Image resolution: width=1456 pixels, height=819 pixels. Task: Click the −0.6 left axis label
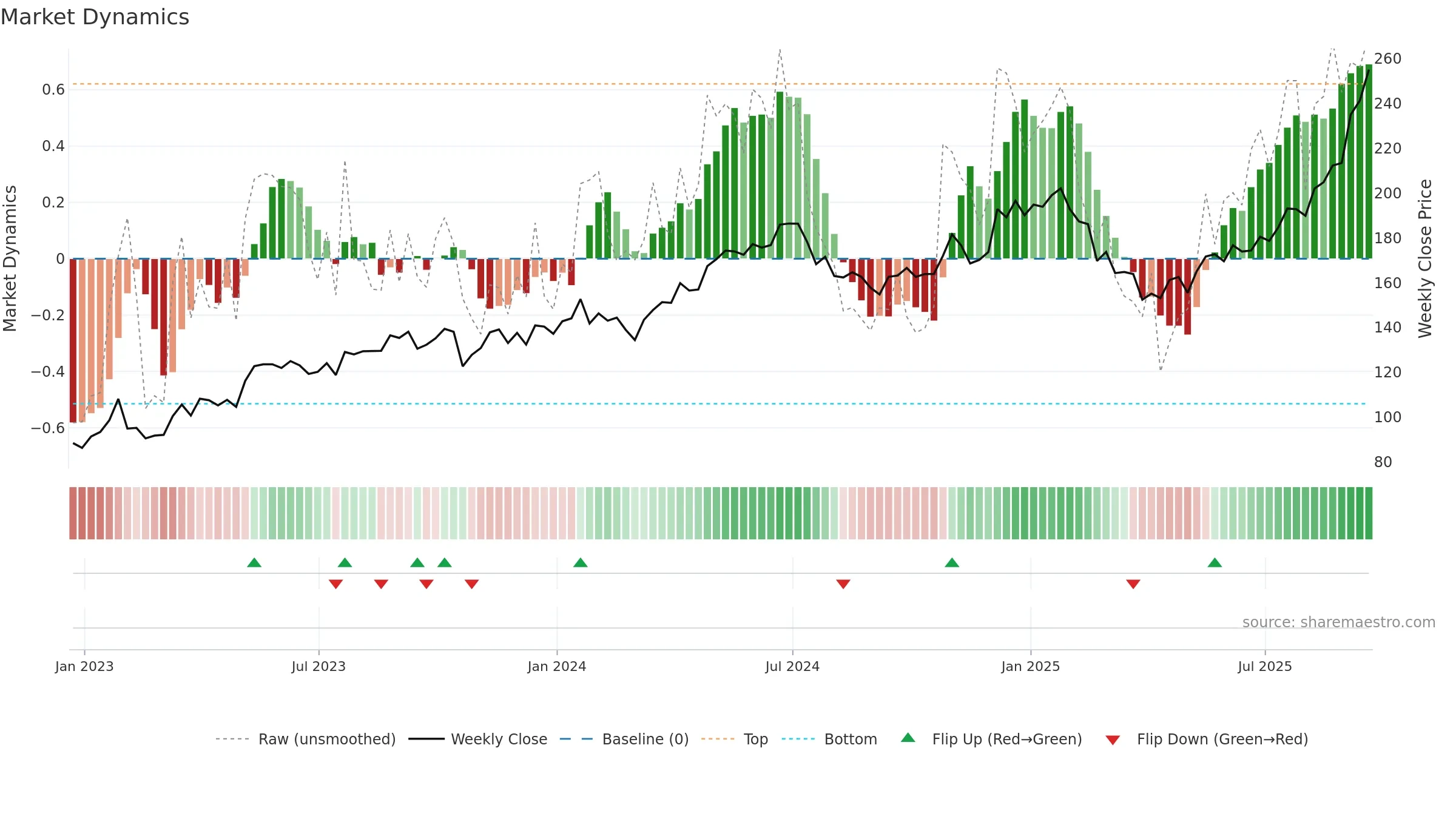pyautogui.click(x=48, y=428)
